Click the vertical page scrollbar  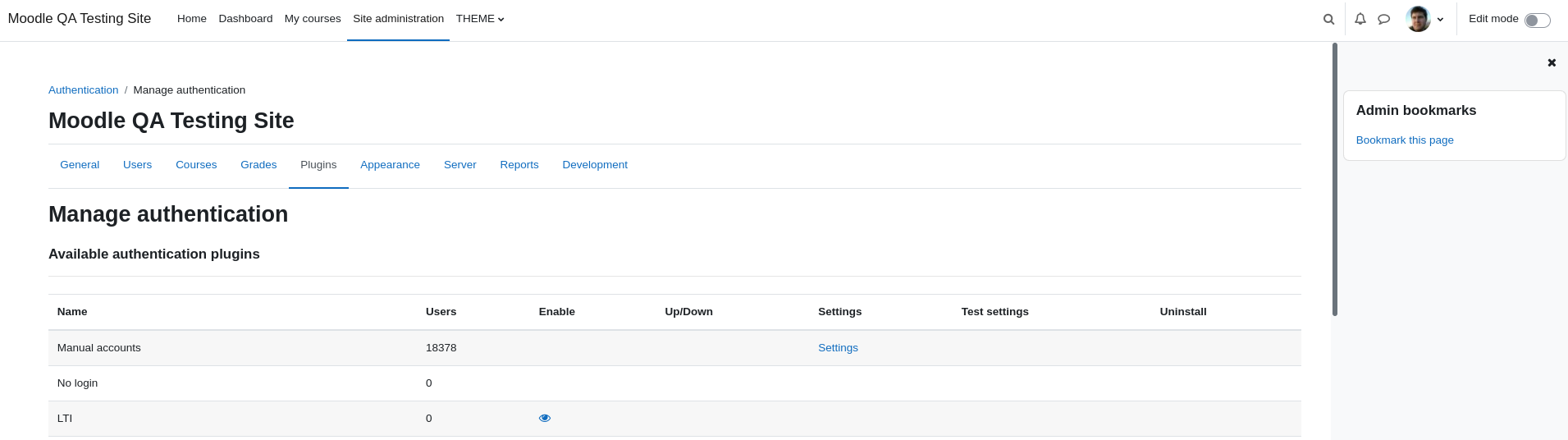pos(1335,179)
